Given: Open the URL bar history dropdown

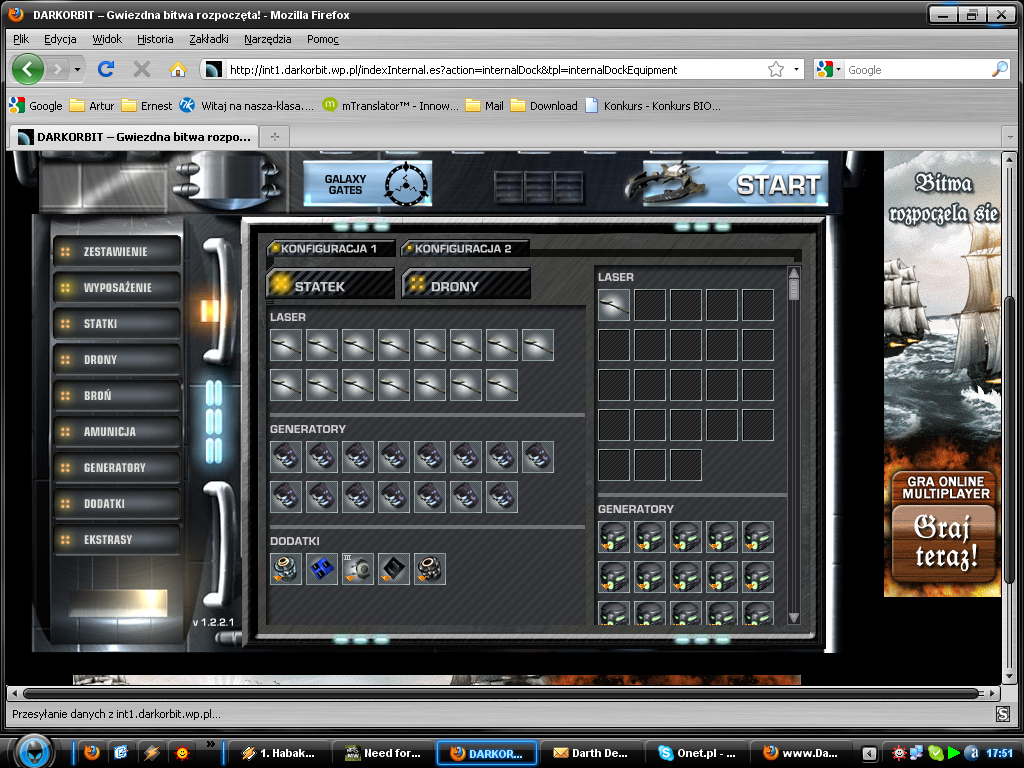Looking at the screenshot, I should 796,69.
